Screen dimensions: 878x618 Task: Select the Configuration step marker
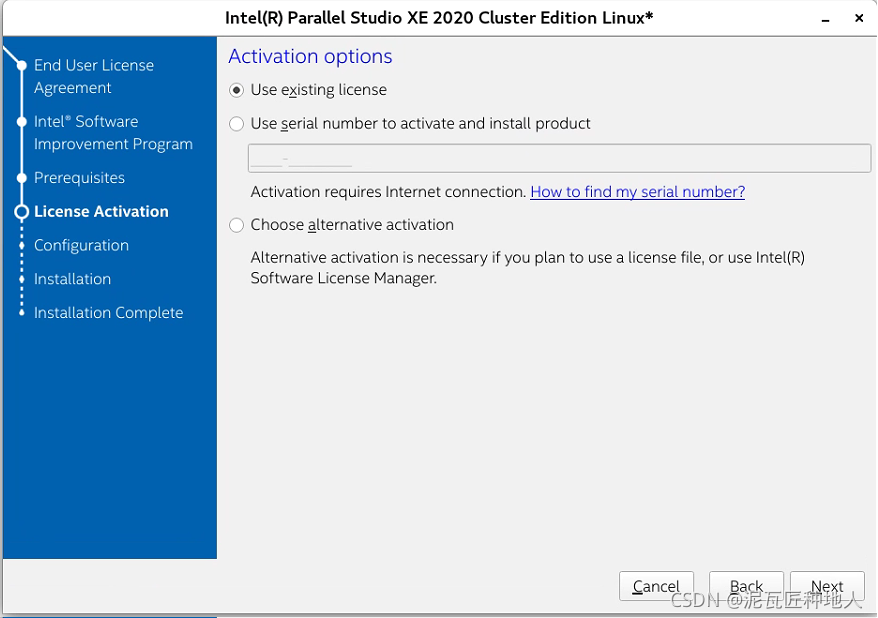coord(22,245)
